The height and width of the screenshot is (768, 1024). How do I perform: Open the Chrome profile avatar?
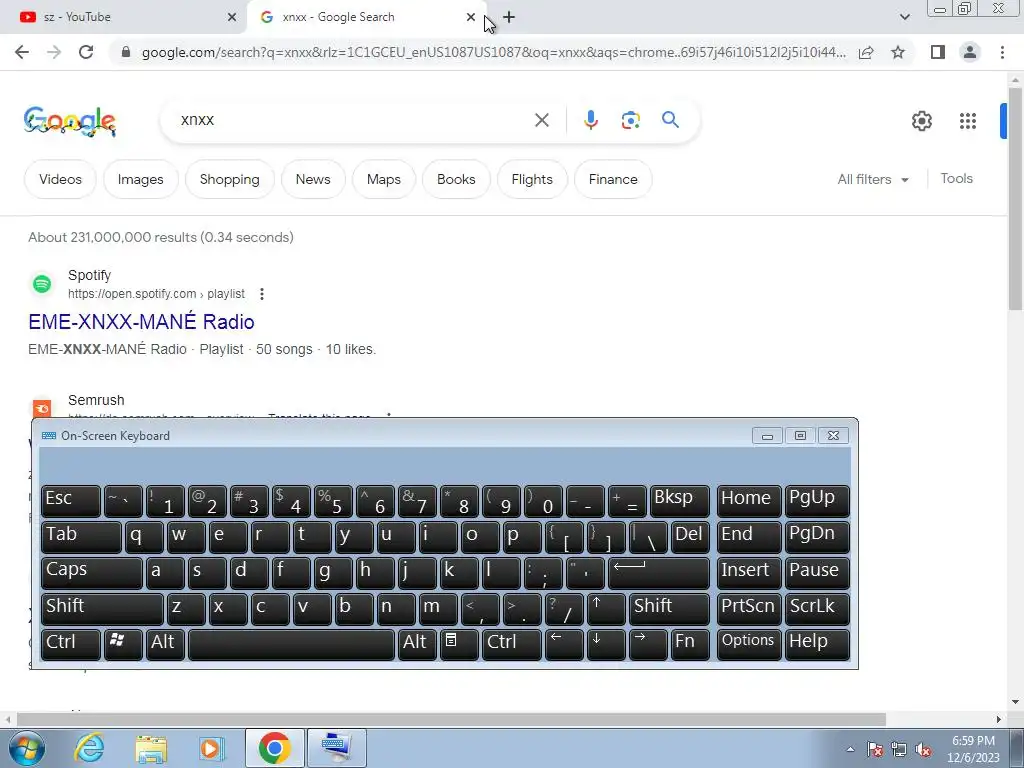(x=970, y=52)
